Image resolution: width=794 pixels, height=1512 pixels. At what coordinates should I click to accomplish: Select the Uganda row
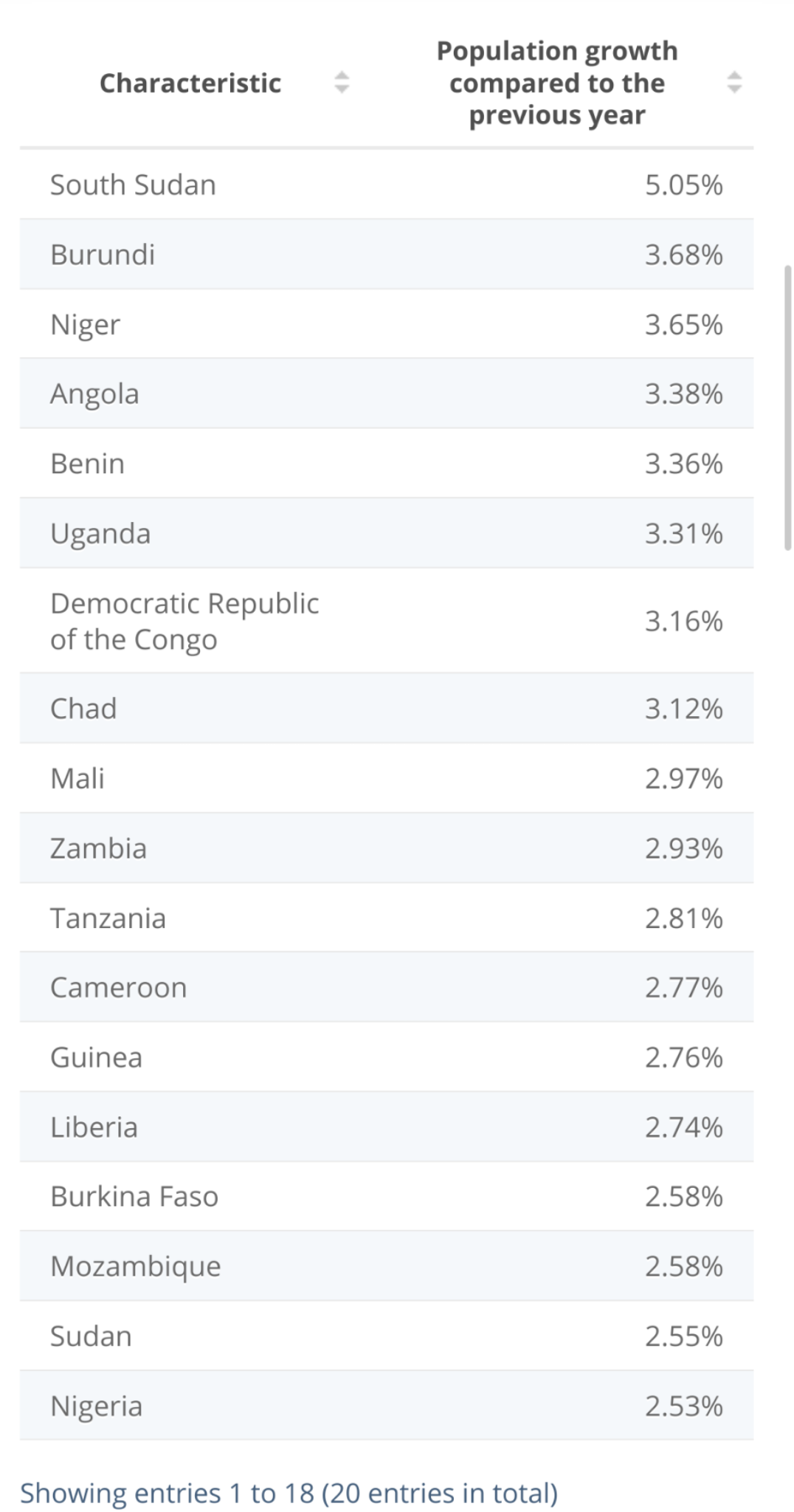387,533
